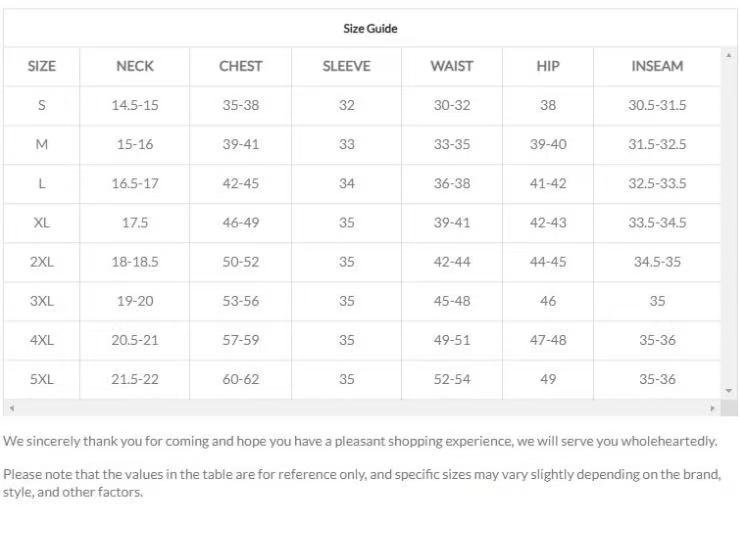Click the vertical scrollbar up arrow

point(728,55)
